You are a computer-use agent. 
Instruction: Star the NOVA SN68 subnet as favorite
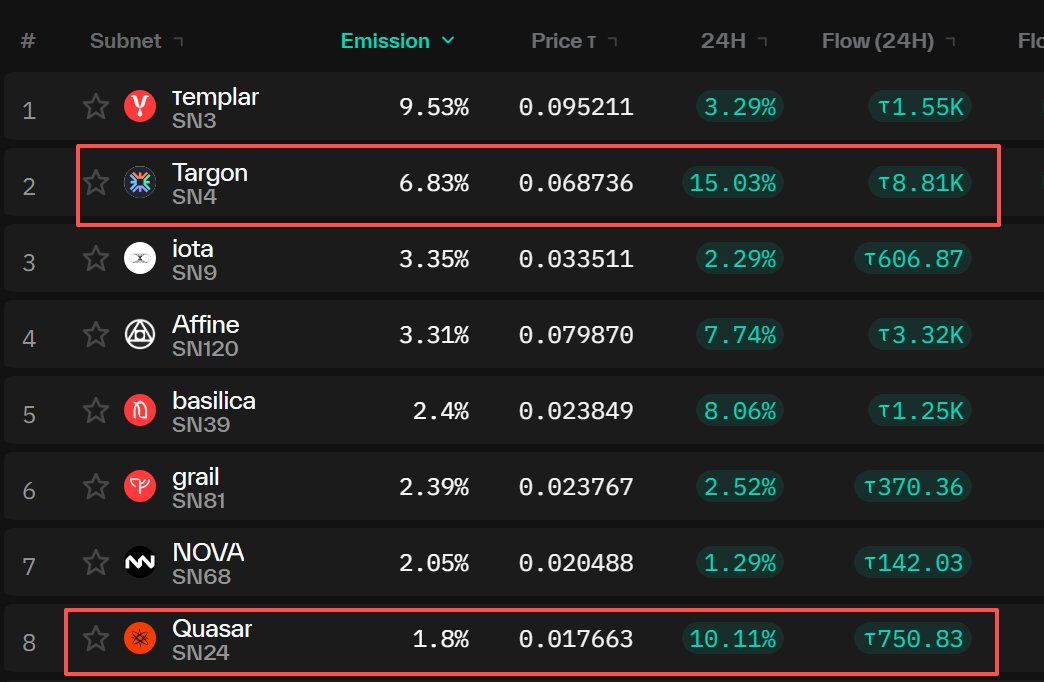click(96, 562)
